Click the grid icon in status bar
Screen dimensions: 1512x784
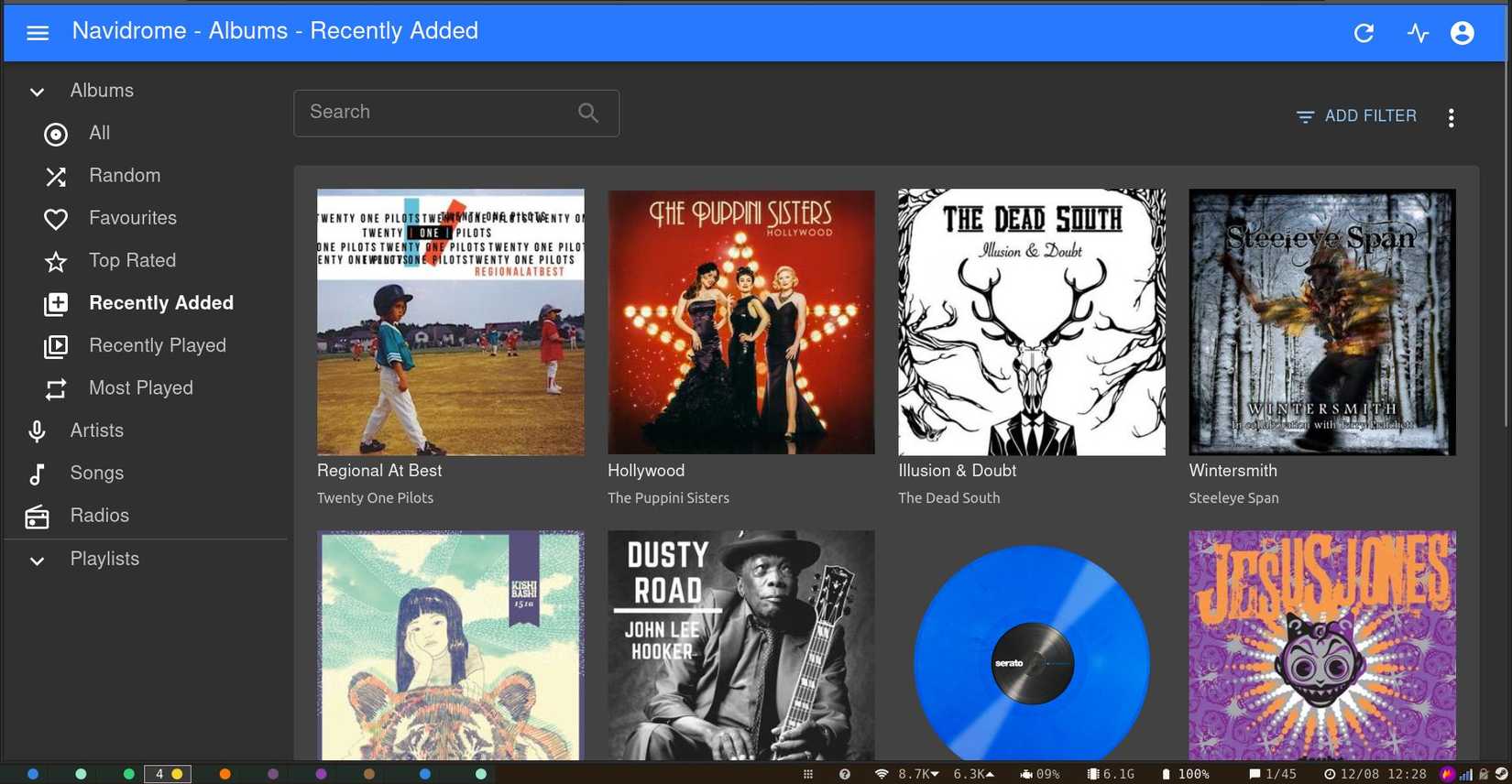point(808,775)
